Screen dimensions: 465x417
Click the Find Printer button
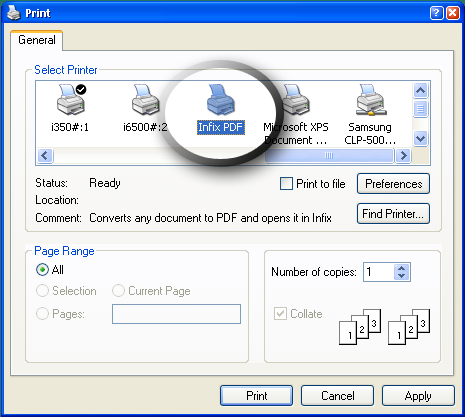[x=393, y=214]
